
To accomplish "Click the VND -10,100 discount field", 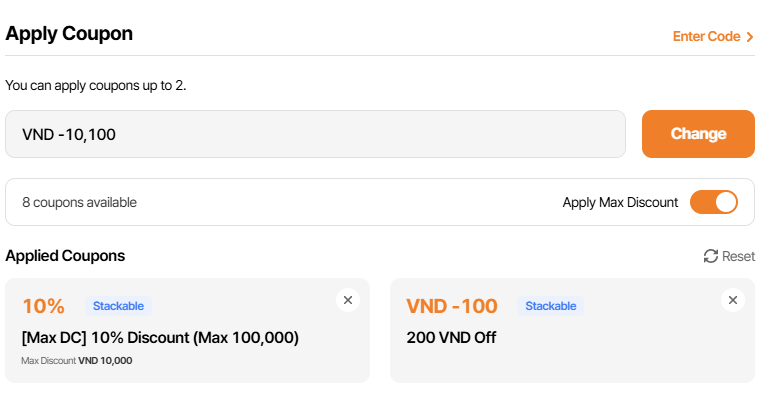I will 315,134.
